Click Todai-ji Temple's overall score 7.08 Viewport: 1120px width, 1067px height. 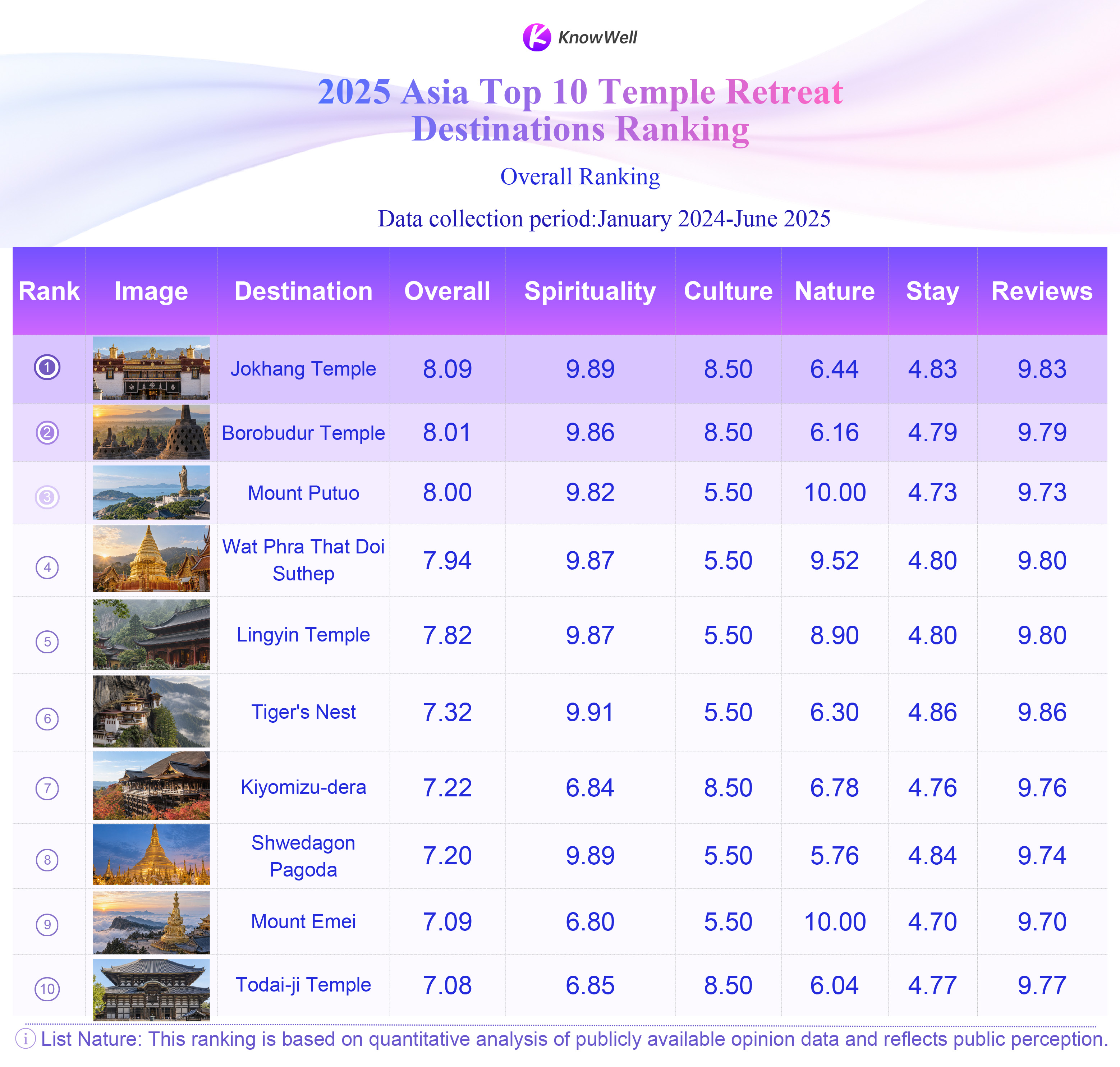[x=447, y=985]
